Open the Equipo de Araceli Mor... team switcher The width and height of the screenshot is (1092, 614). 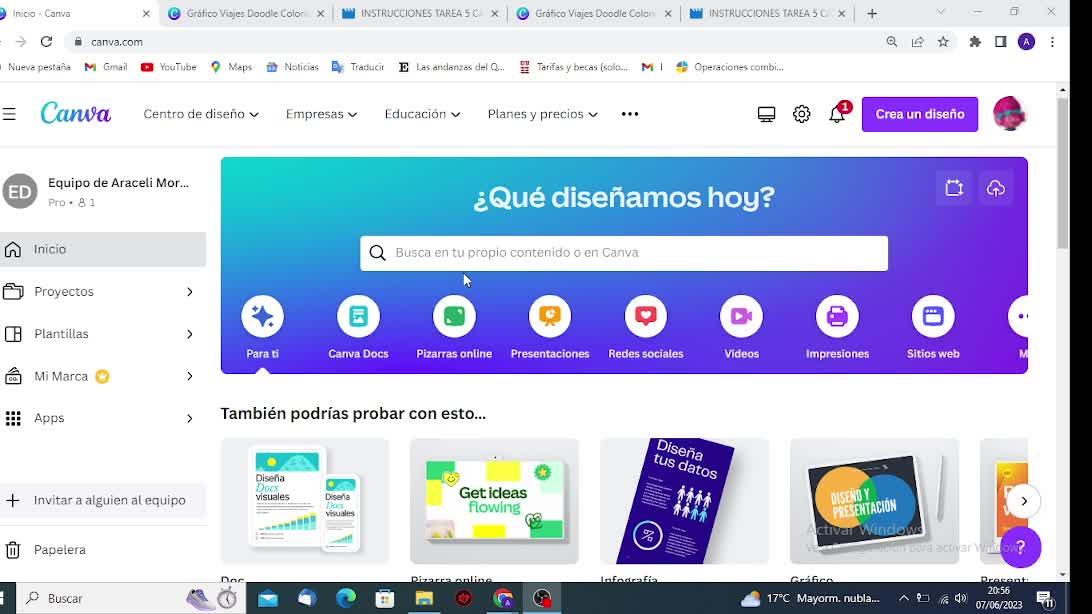click(103, 191)
